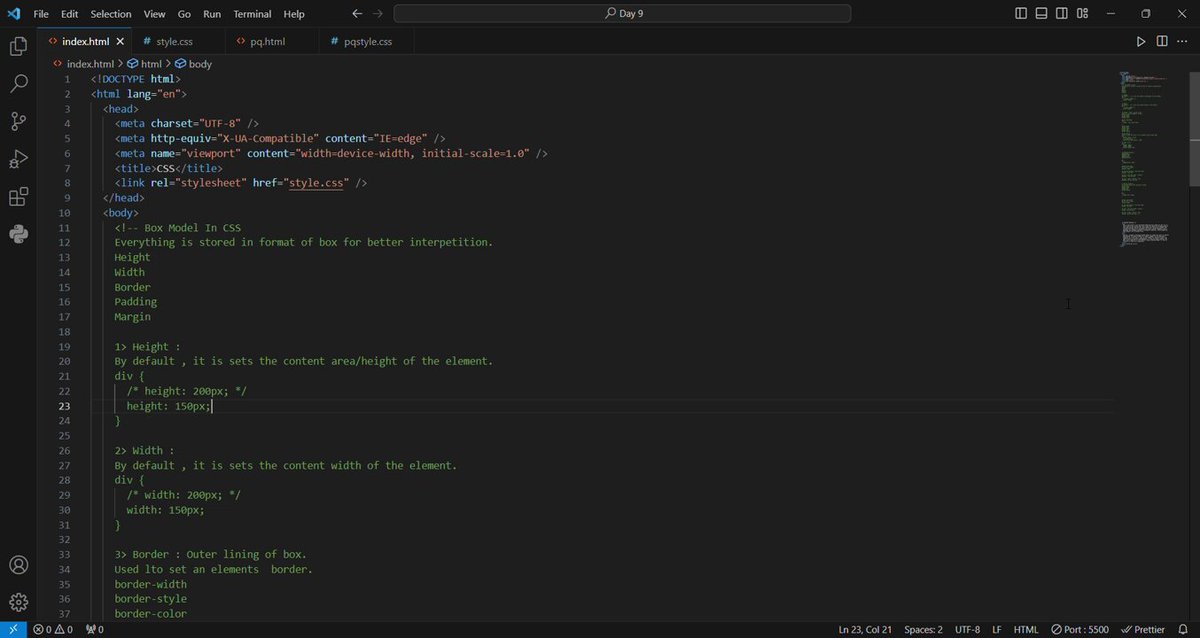Open forwarded ports indicator showing 0
Image resolution: width=1200 pixels, height=638 pixels.
pyautogui.click(x=94, y=629)
